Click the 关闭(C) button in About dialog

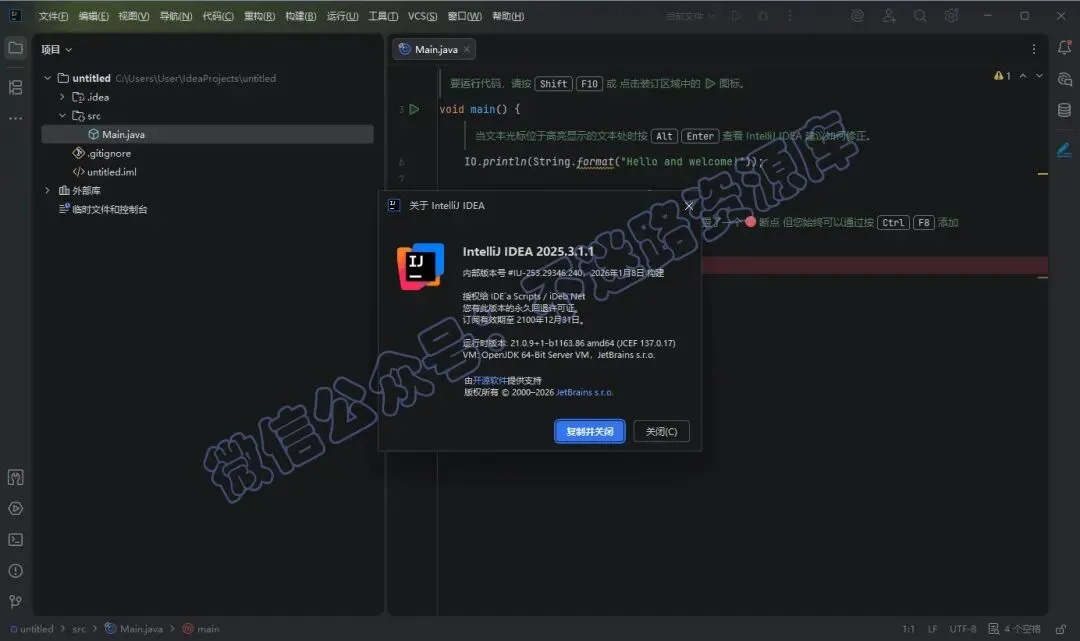click(x=661, y=432)
